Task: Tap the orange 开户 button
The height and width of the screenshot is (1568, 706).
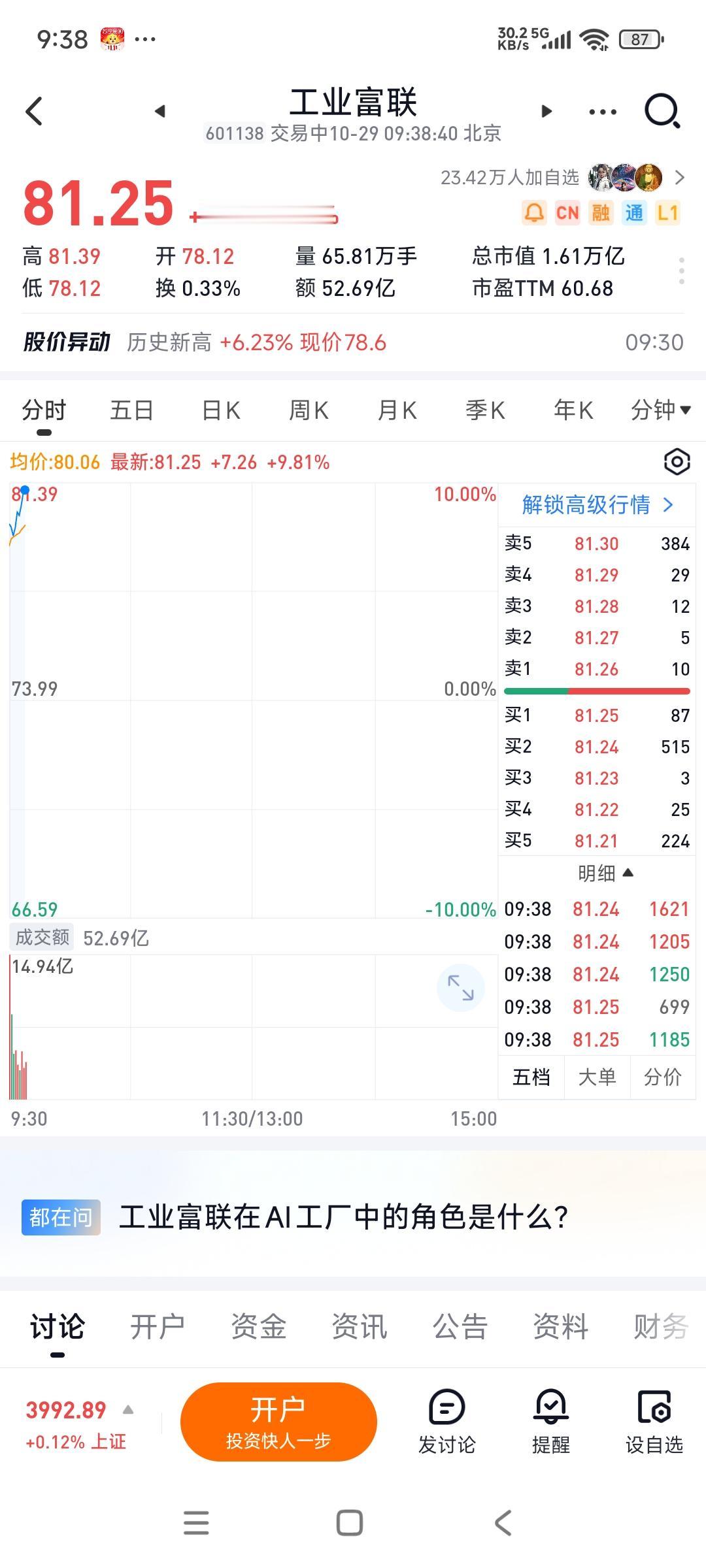Action: tap(278, 1422)
